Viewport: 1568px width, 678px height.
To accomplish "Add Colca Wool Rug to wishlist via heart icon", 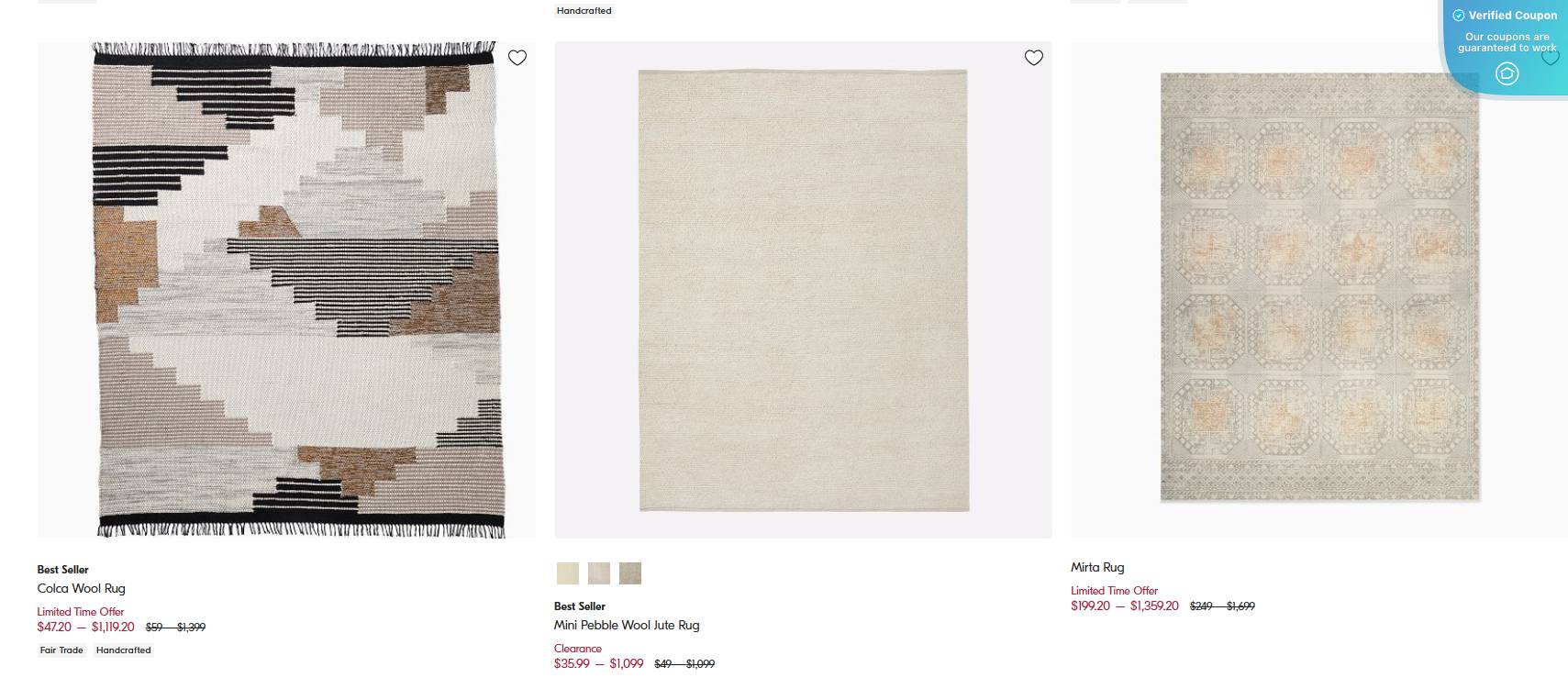I will (517, 57).
